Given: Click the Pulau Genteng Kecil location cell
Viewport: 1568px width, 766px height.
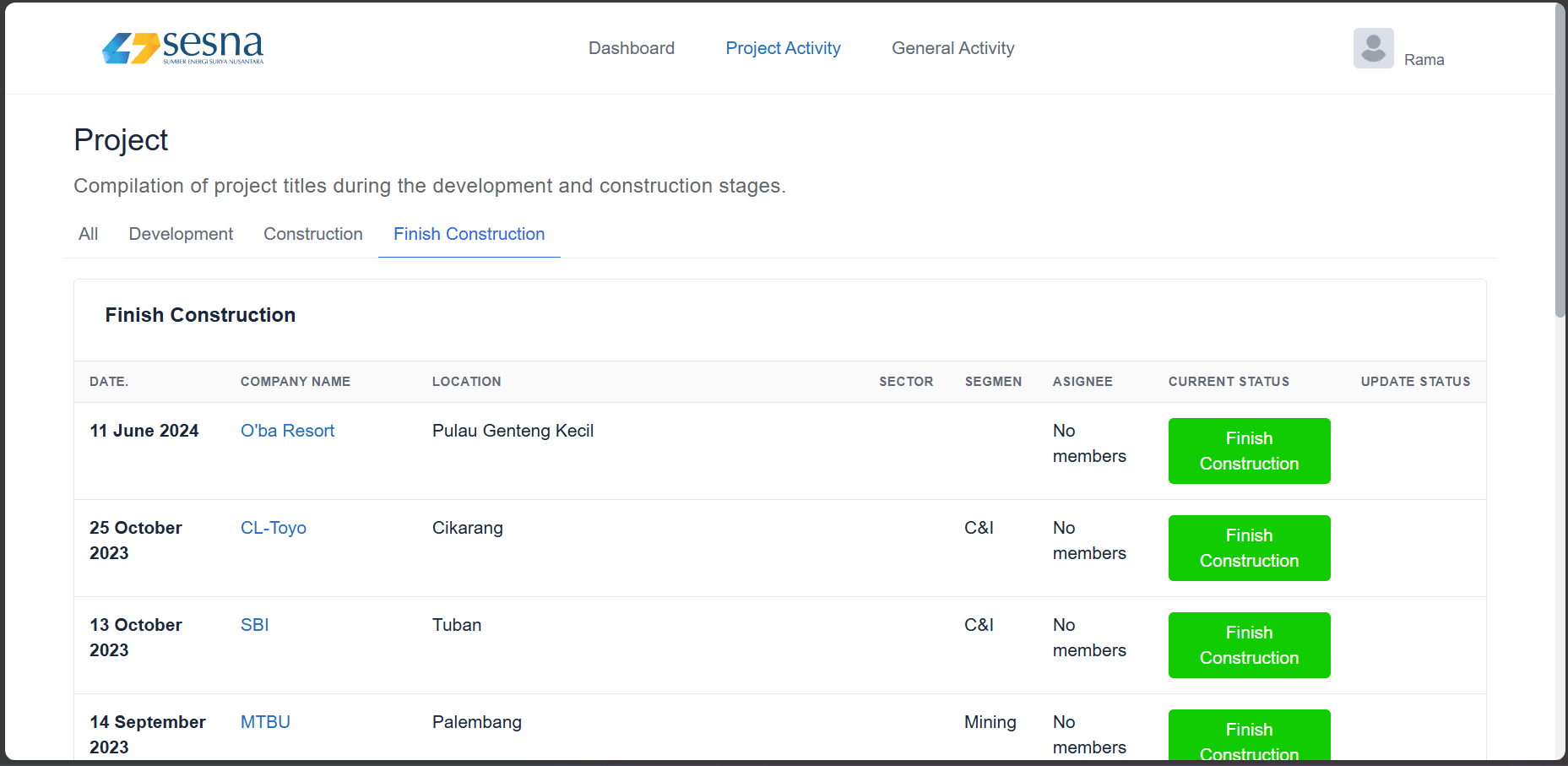Looking at the screenshot, I should 513,431.
